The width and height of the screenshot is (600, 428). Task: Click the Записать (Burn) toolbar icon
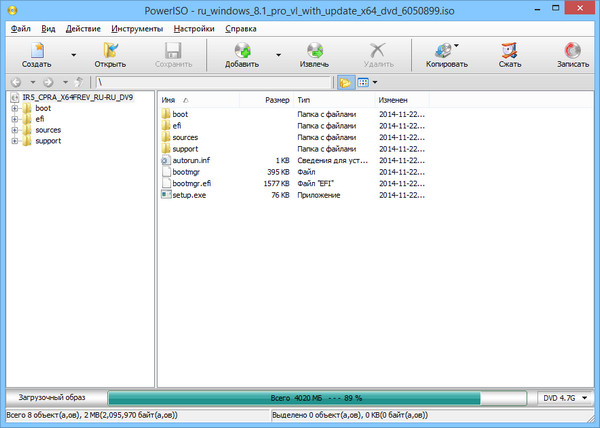(572, 52)
